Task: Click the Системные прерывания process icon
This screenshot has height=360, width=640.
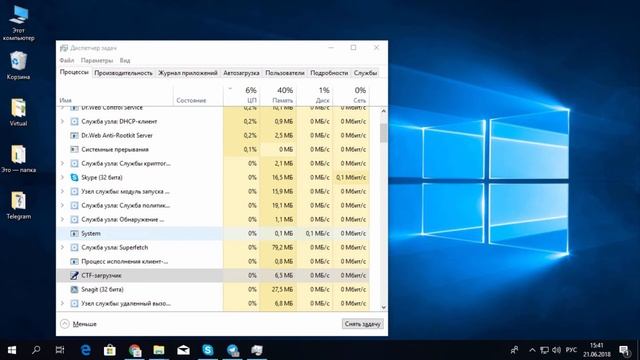Action: [x=74, y=149]
